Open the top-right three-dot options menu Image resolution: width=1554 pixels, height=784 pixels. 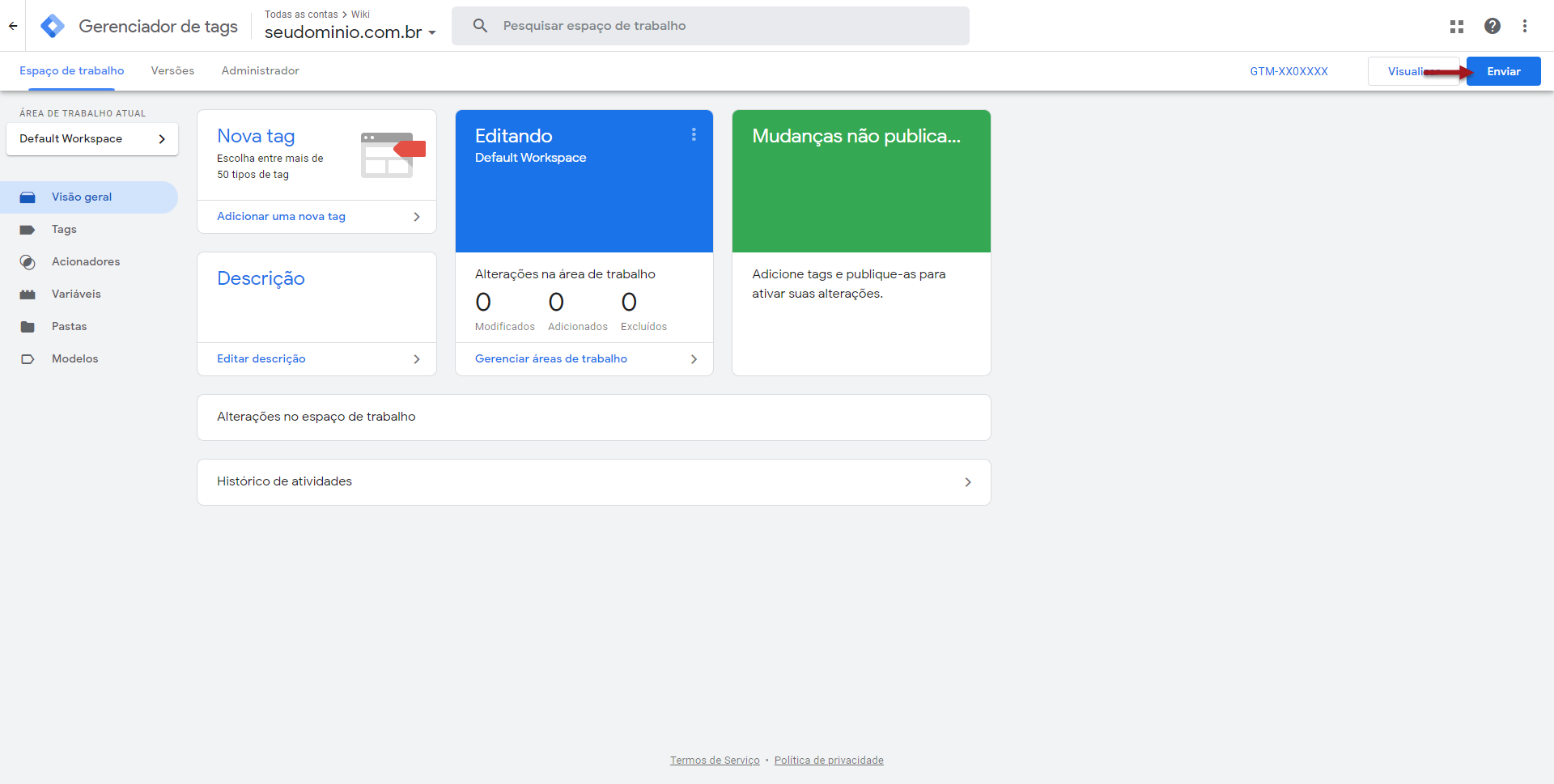(1525, 26)
